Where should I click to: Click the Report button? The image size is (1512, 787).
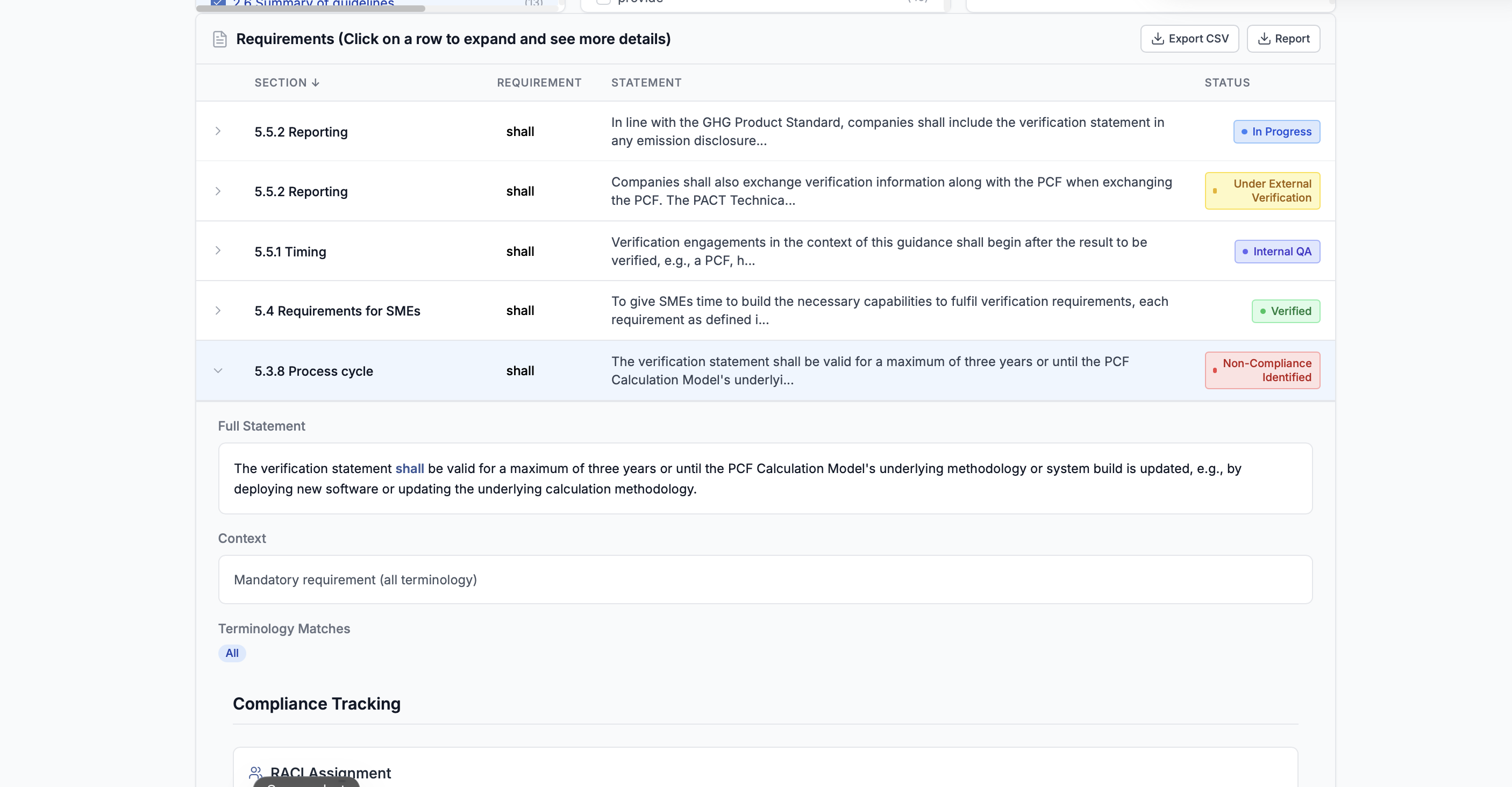click(1283, 38)
